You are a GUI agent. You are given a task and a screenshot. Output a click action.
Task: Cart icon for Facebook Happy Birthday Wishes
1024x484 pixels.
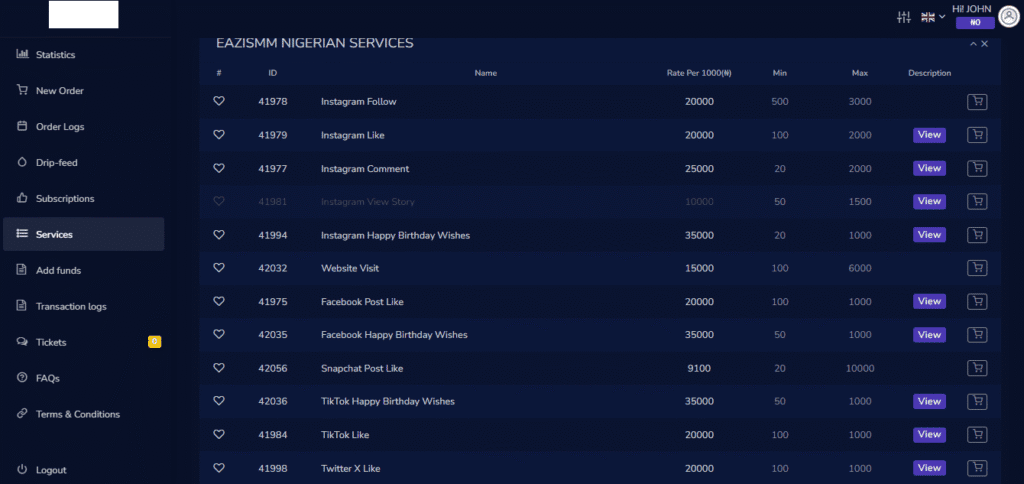pyautogui.click(x=977, y=334)
